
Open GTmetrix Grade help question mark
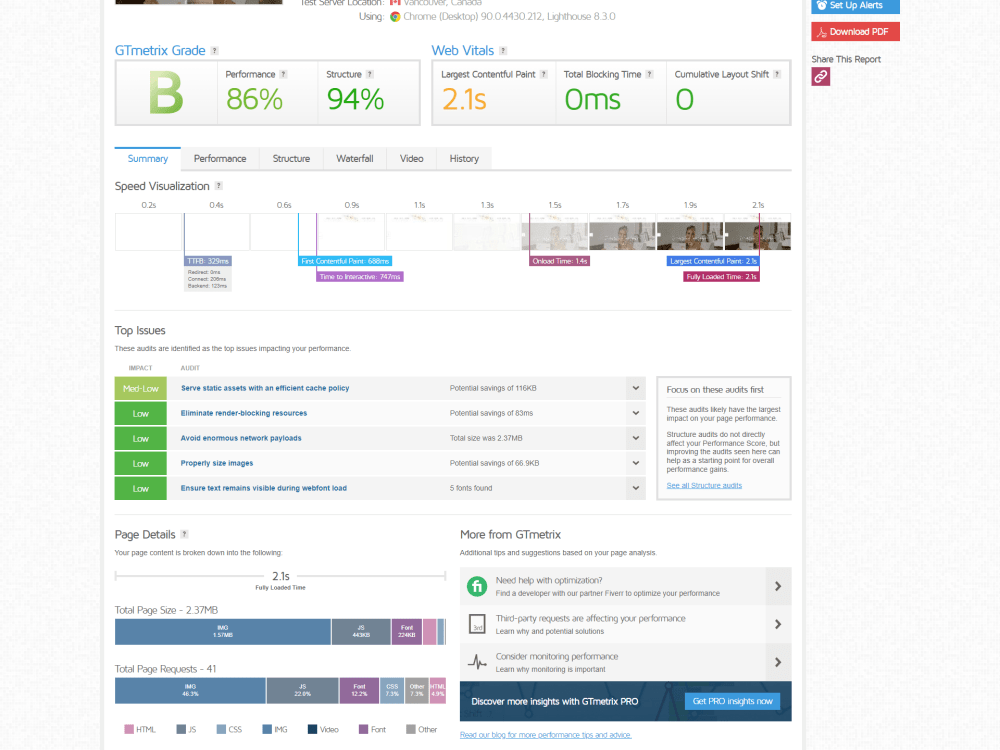click(x=214, y=51)
